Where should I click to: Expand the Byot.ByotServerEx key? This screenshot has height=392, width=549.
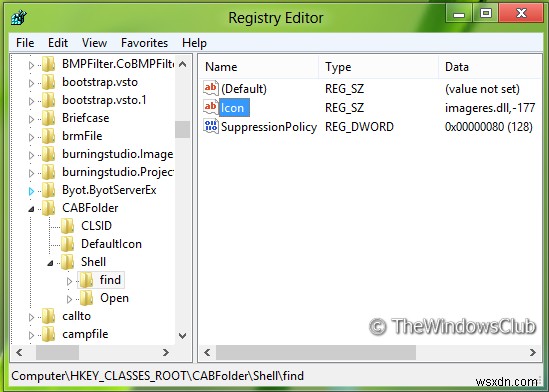point(31,191)
